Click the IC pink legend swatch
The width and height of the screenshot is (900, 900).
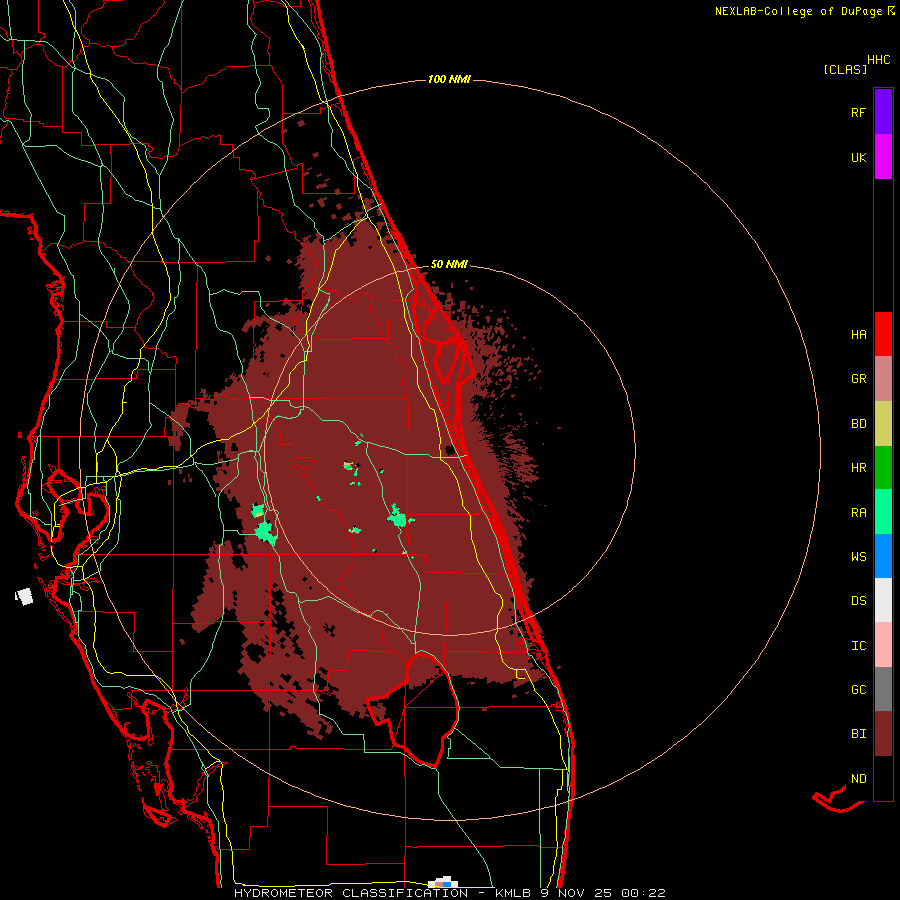coord(883,645)
